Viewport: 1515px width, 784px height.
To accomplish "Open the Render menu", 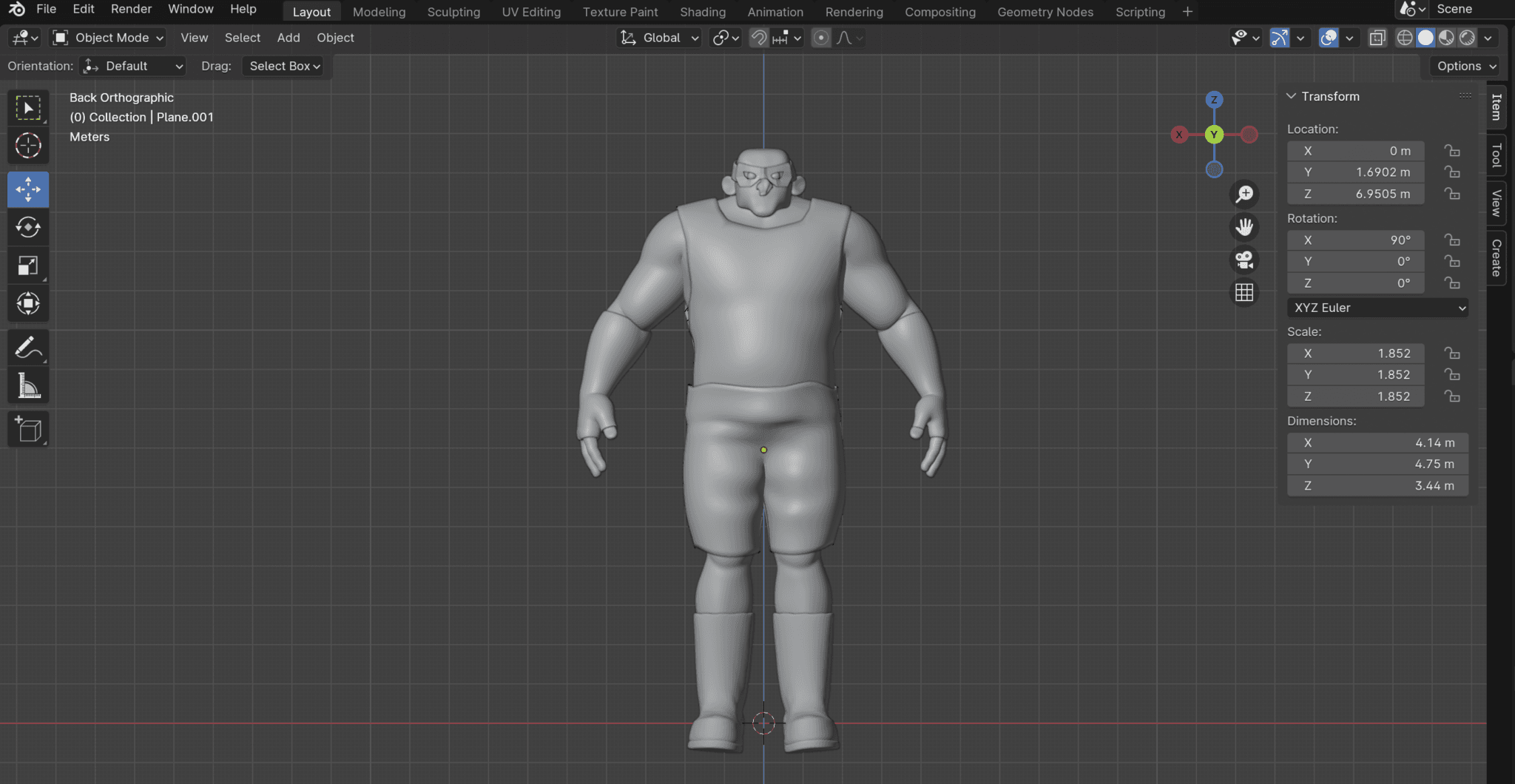I will pos(132,9).
